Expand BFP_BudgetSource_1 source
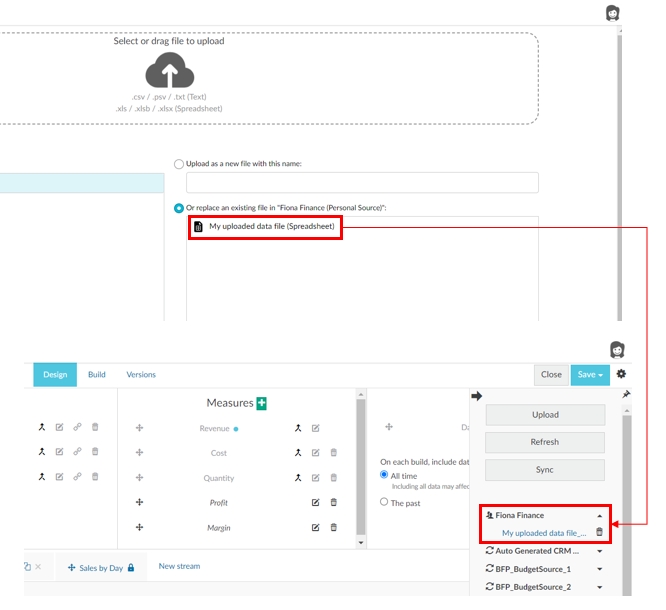 [600, 569]
